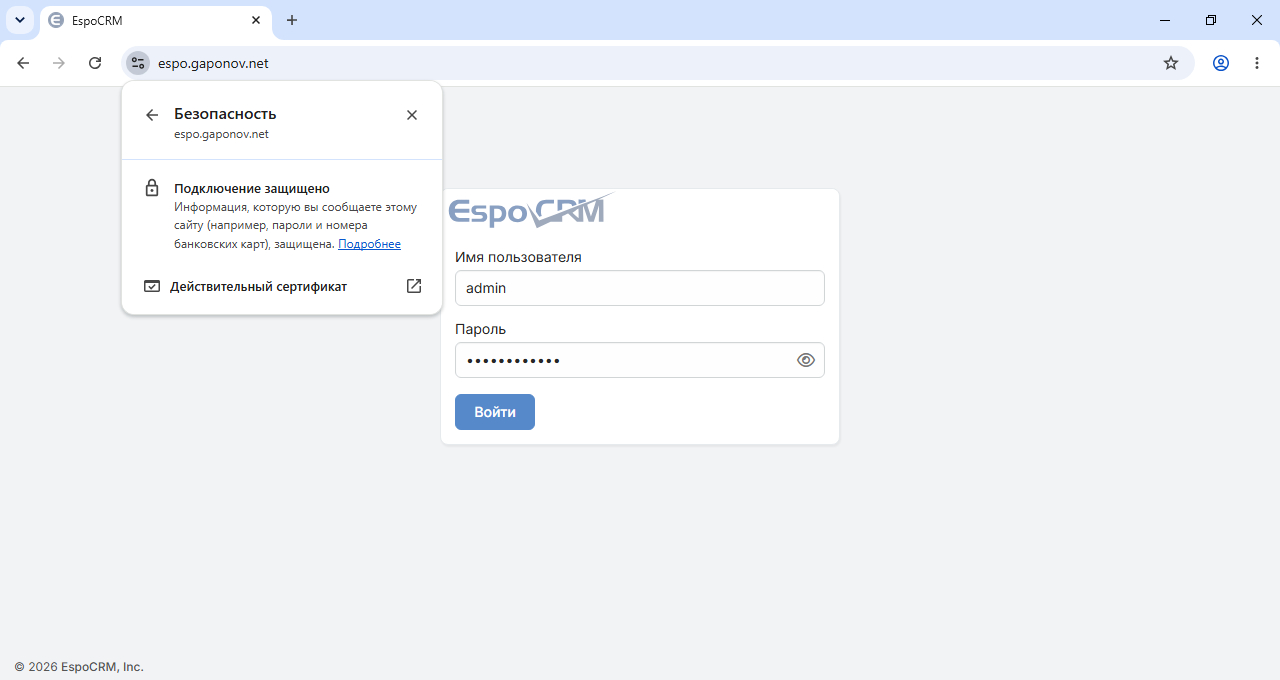1280x680 pixels.
Task: Close the EspoCRM tab
Action: tap(256, 20)
